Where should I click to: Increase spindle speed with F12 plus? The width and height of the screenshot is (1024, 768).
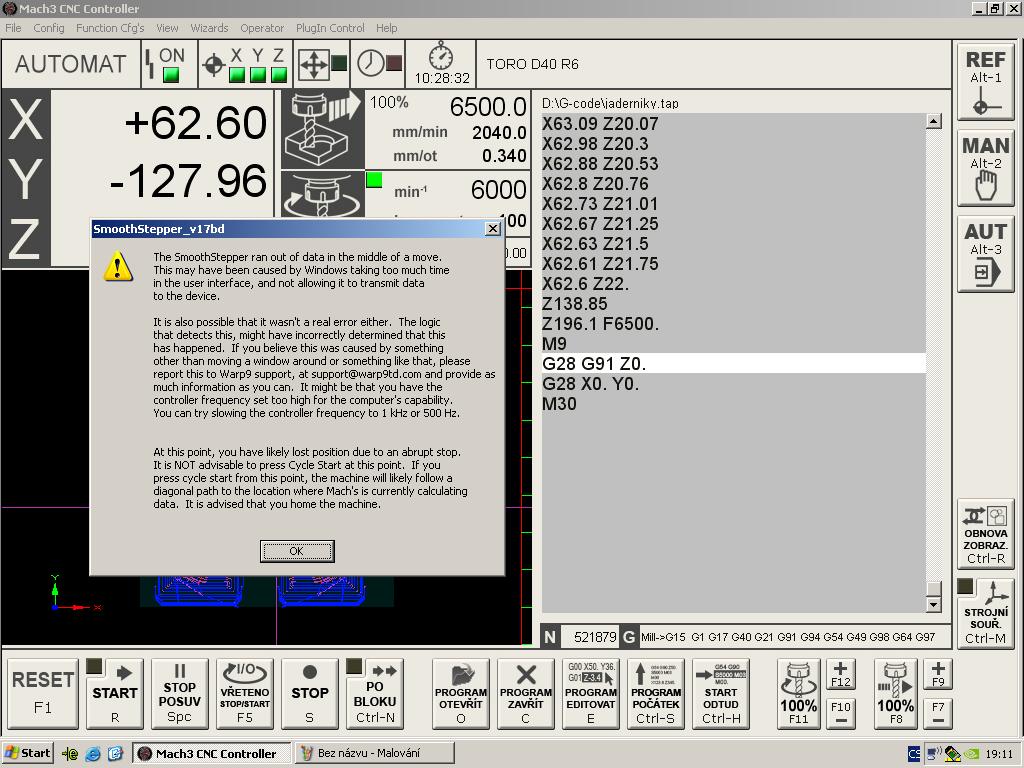pos(840,675)
